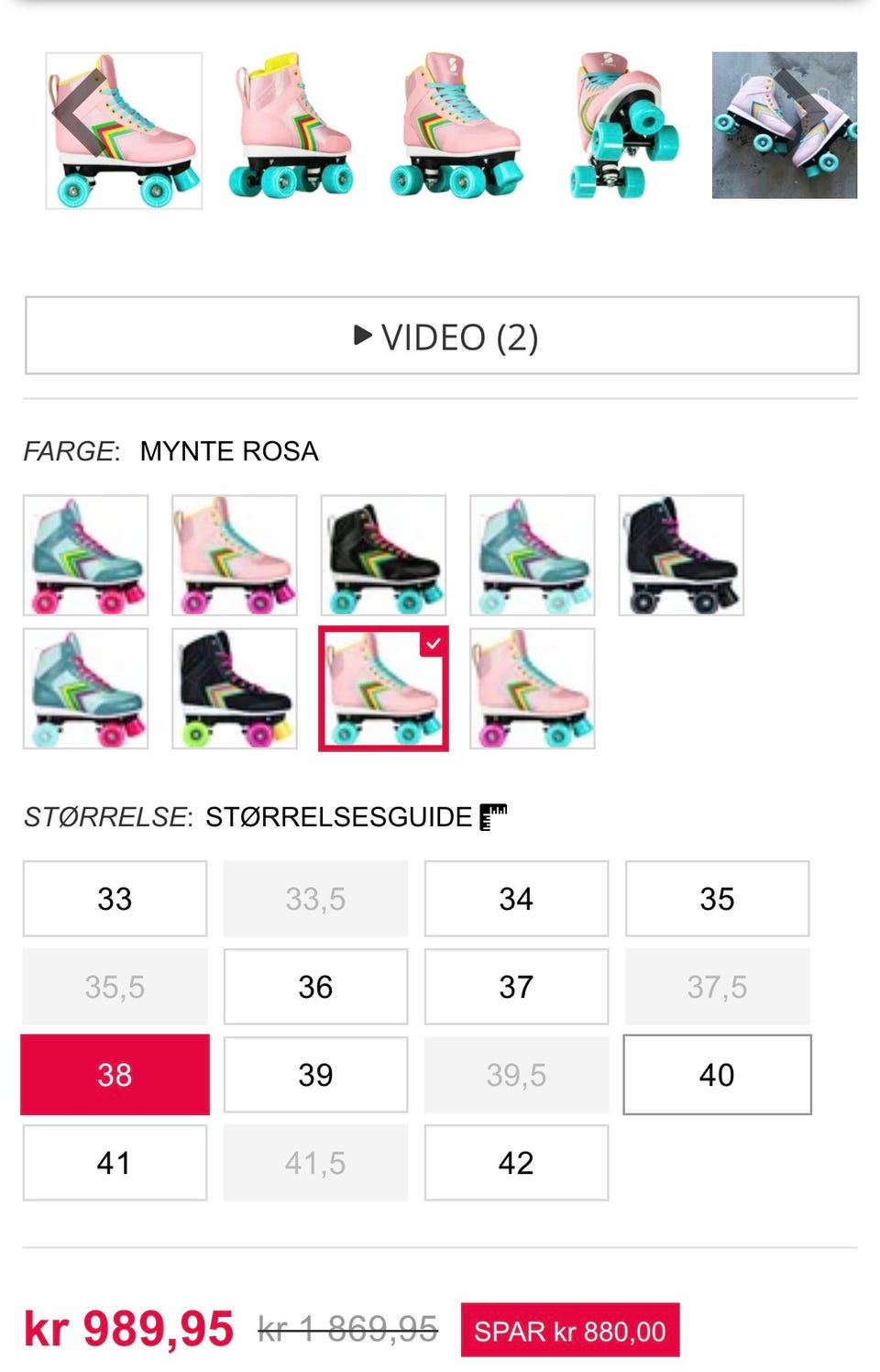Viewport: 880px width, 1372px height.
Task: View the second skate thumbnail with yellow lining
Action: 291,126
